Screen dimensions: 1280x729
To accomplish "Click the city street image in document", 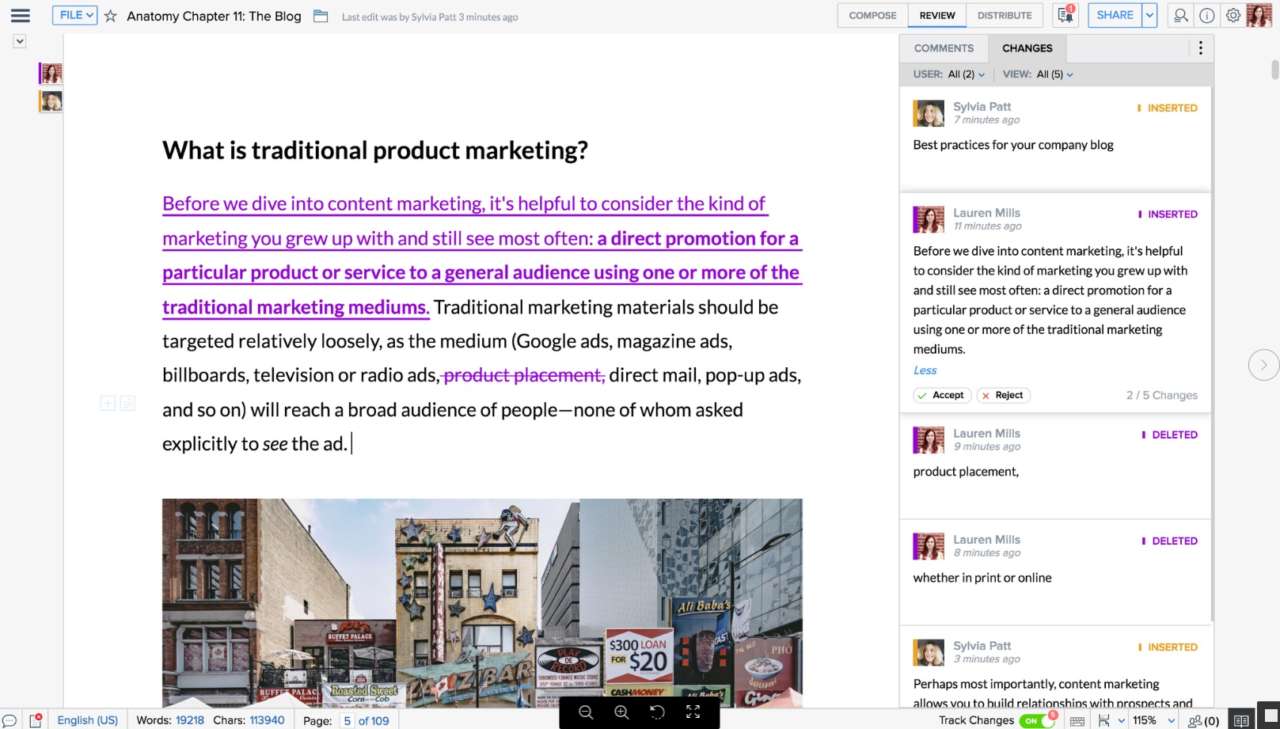I will click(482, 603).
